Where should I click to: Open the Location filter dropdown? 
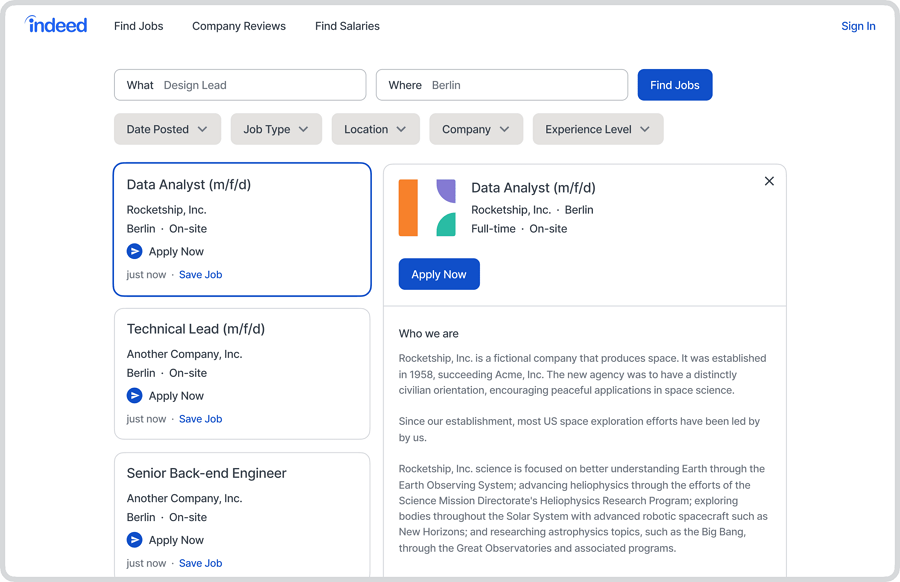point(375,129)
